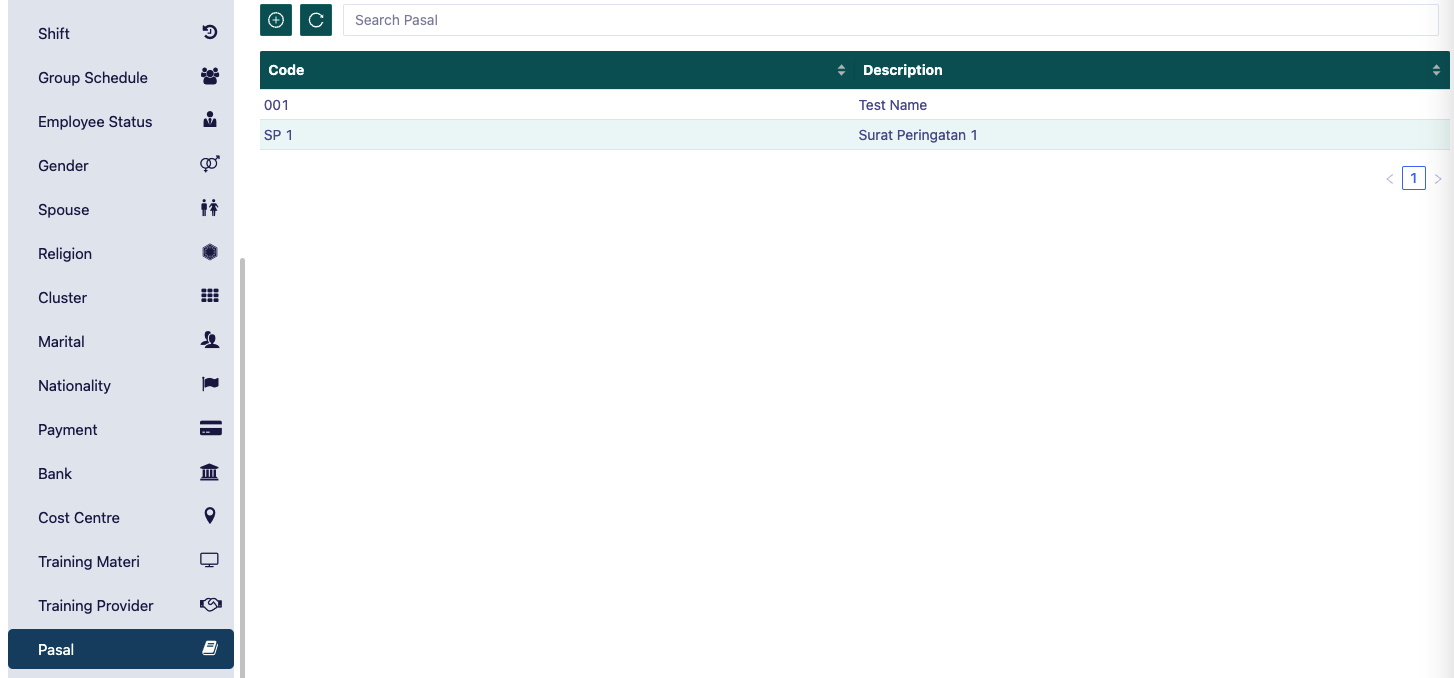Click the Cluster grid icon
The height and width of the screenshot is (678, 1454).
210,297
